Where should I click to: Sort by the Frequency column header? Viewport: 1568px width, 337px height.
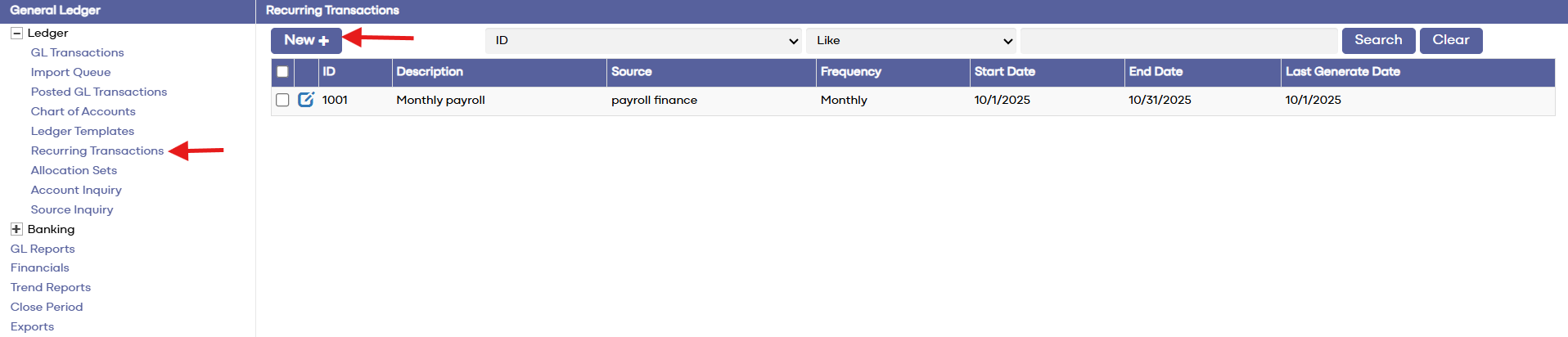(851, 72)
